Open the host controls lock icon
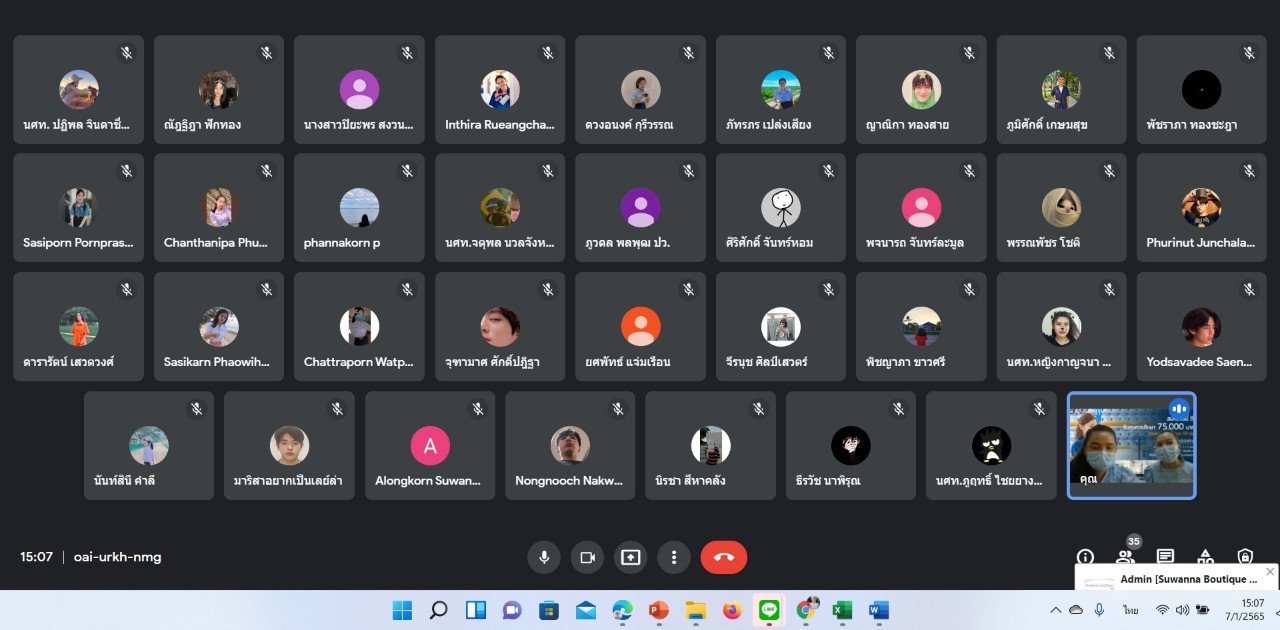1280x630 pixels. coord(1245,557)
